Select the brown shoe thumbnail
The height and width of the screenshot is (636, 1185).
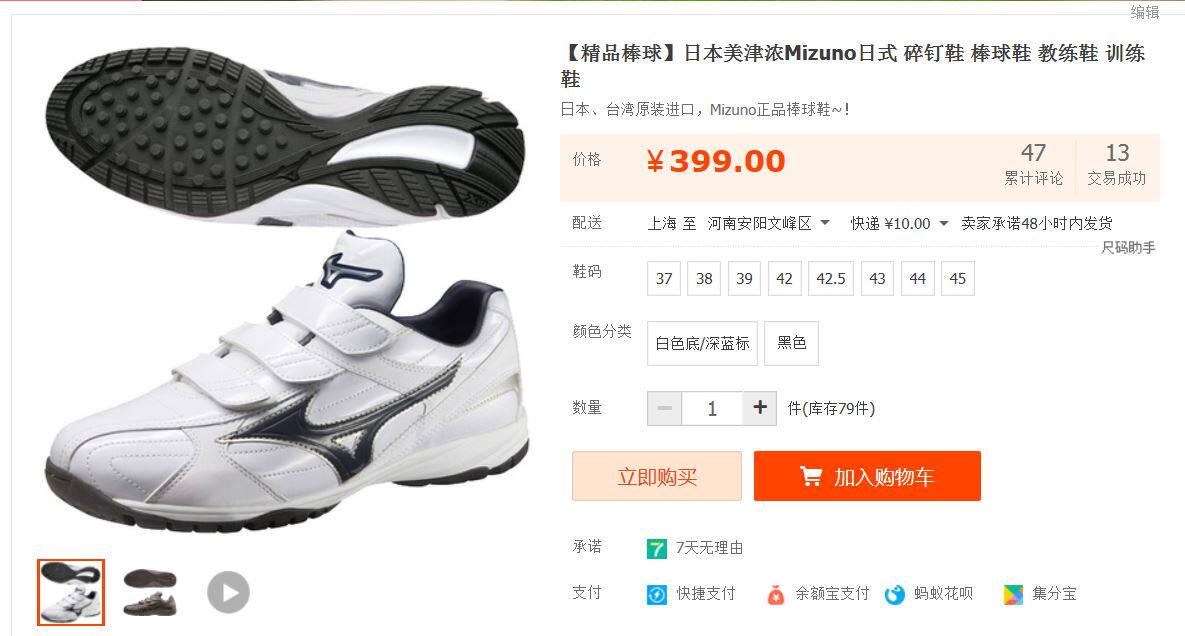tap(150, 592)
